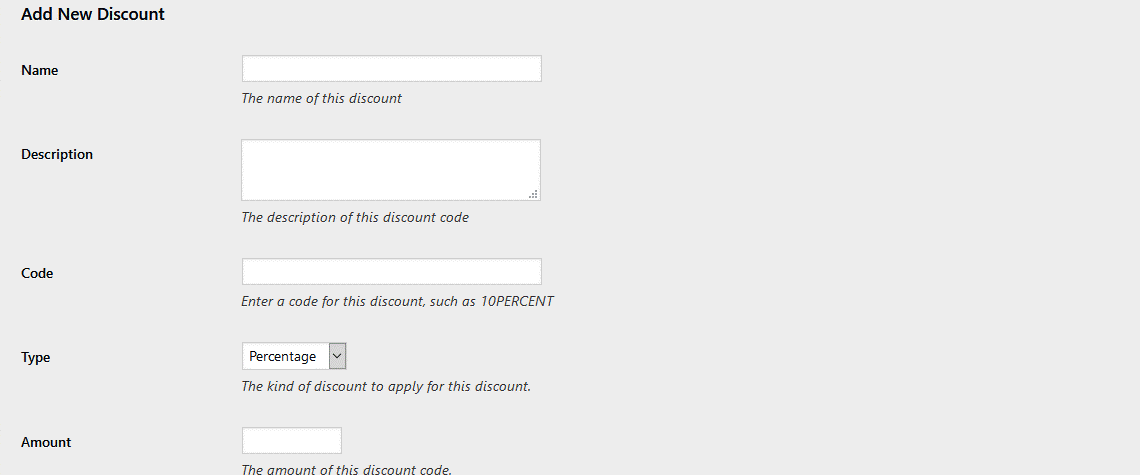The width and height of the screenshot is (1140, 475).
Task: Click the Name field label
Action: point(40,70)
